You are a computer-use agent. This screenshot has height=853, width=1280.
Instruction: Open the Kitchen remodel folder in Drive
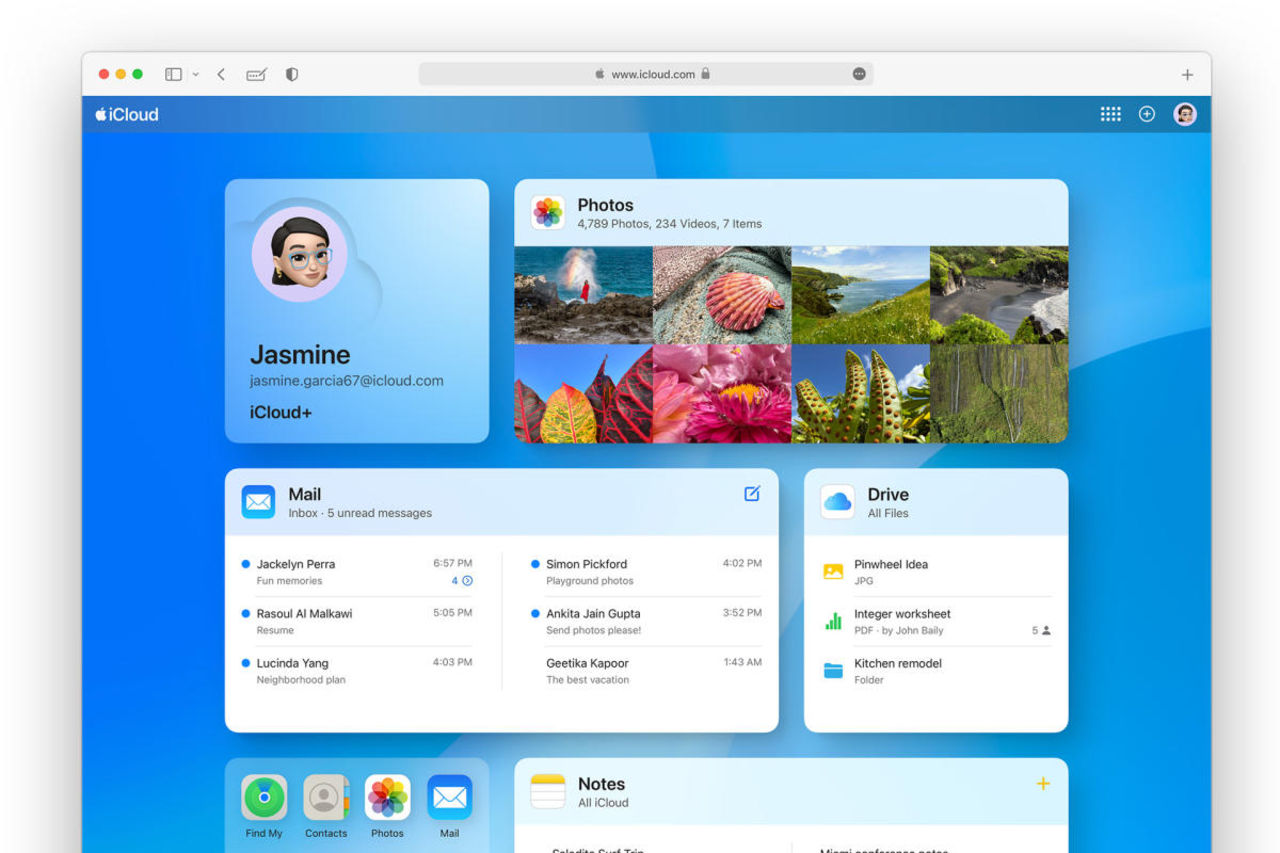coord(897,670)
